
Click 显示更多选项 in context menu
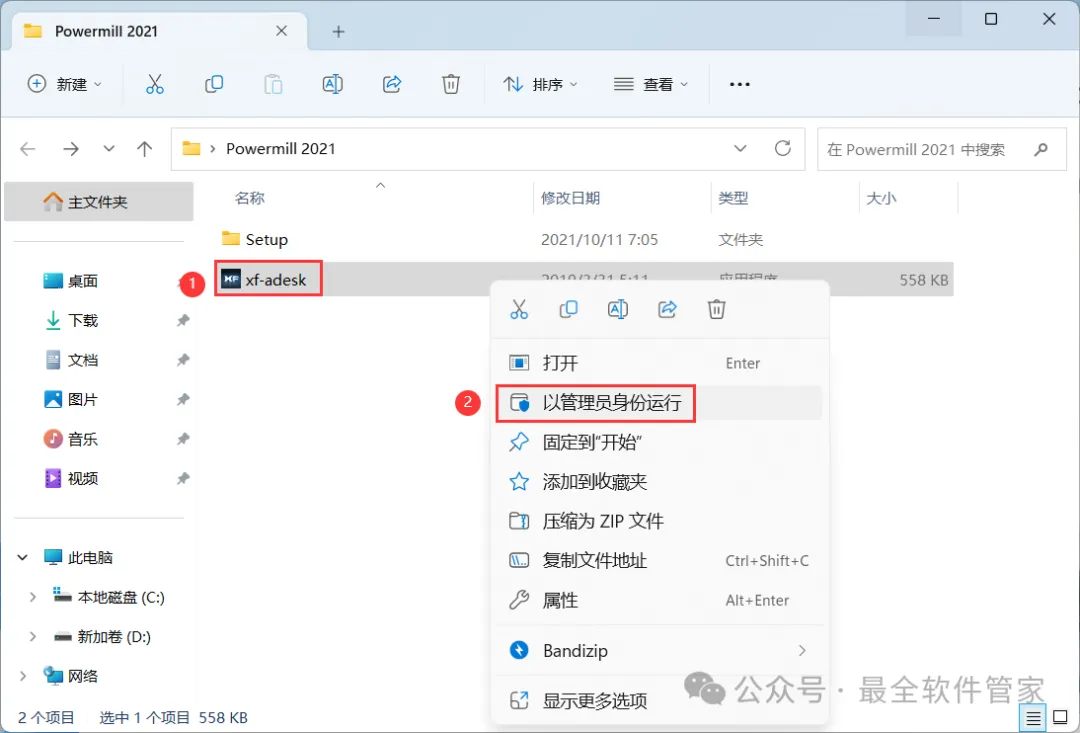(659, 701)
